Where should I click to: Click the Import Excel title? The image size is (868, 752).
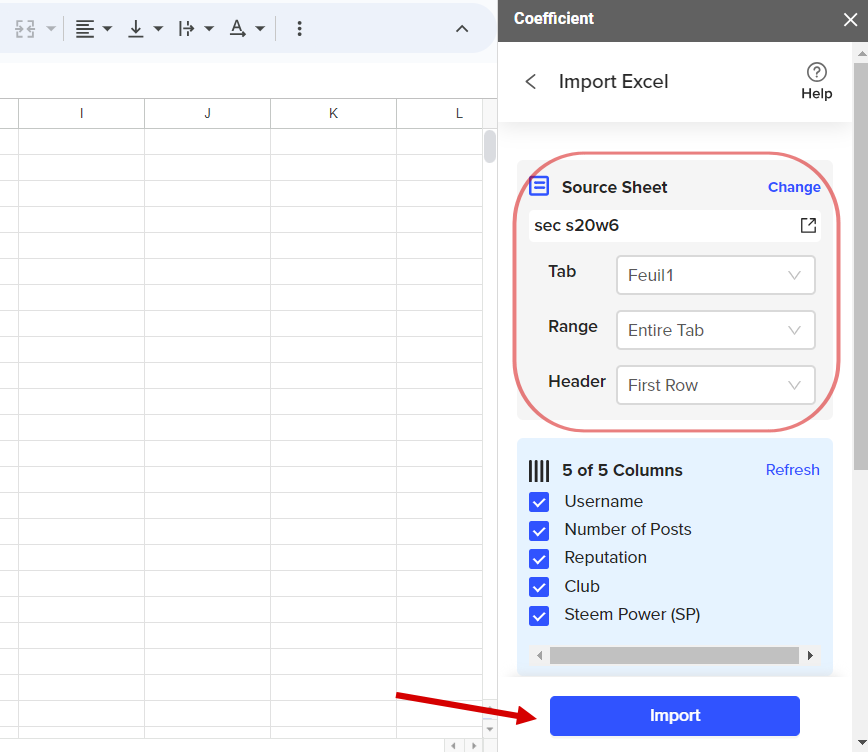pos(613,81)
